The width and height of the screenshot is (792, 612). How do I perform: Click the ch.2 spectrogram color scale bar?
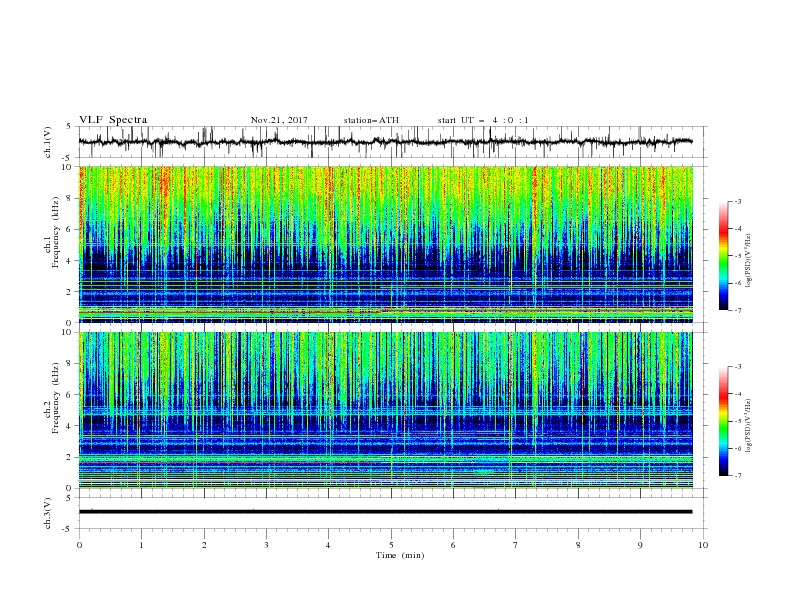(723, 421)
